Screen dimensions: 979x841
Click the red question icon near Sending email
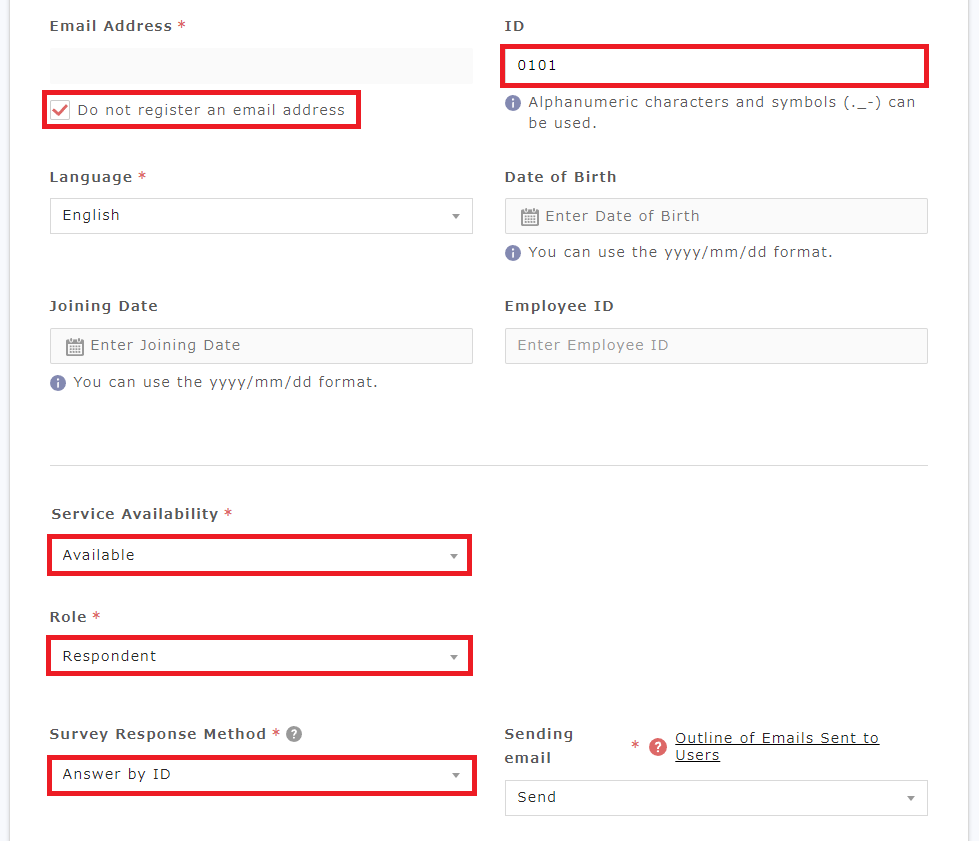point(657,747)
